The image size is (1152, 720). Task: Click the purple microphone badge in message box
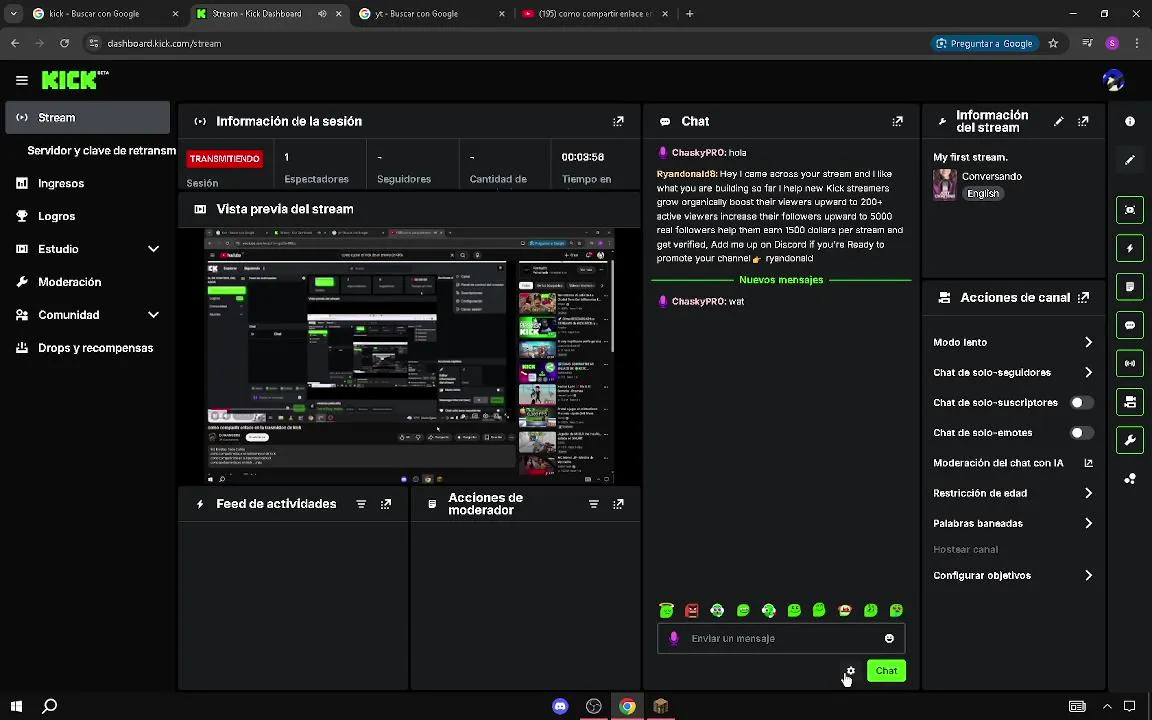click(674, 638)
